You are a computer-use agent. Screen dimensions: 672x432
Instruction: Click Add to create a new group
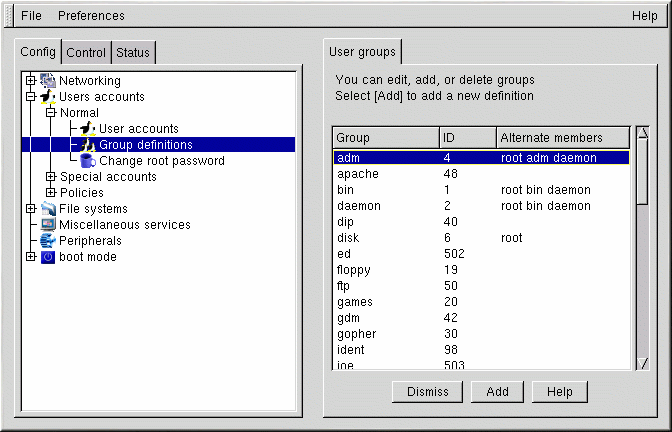click(x=497, y=392)
